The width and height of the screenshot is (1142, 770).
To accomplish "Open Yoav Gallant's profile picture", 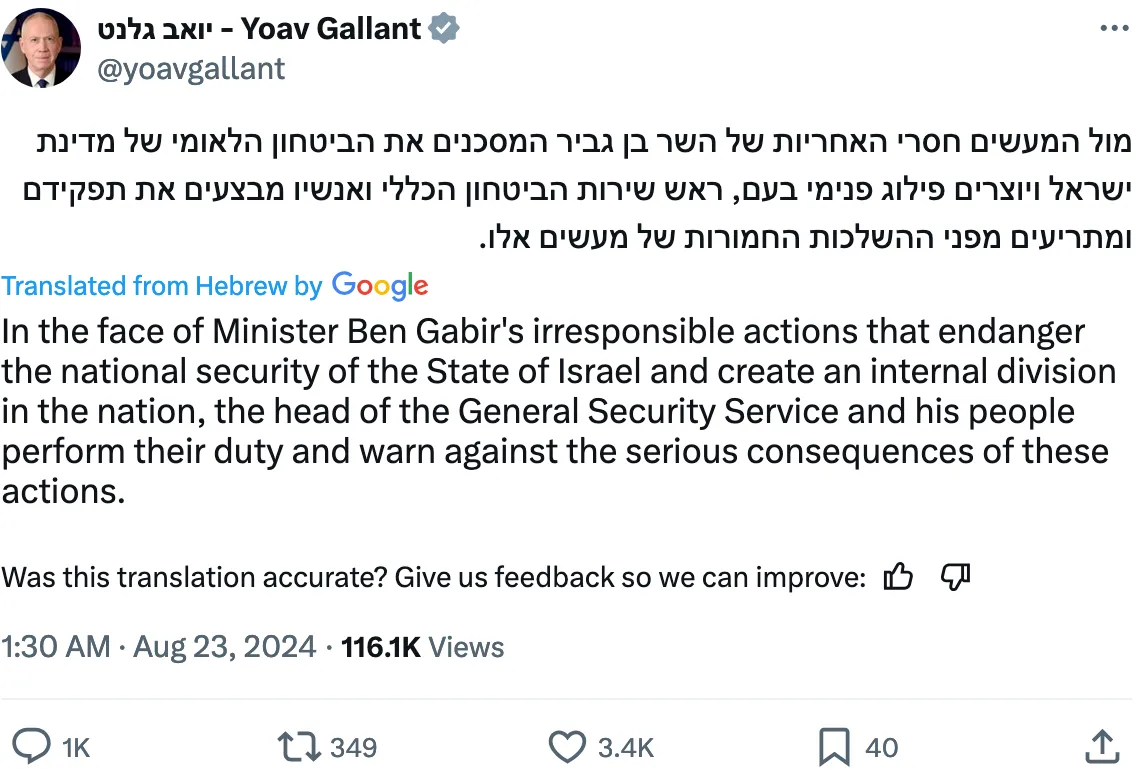I will pyautogui.click(x=42, y=48).
